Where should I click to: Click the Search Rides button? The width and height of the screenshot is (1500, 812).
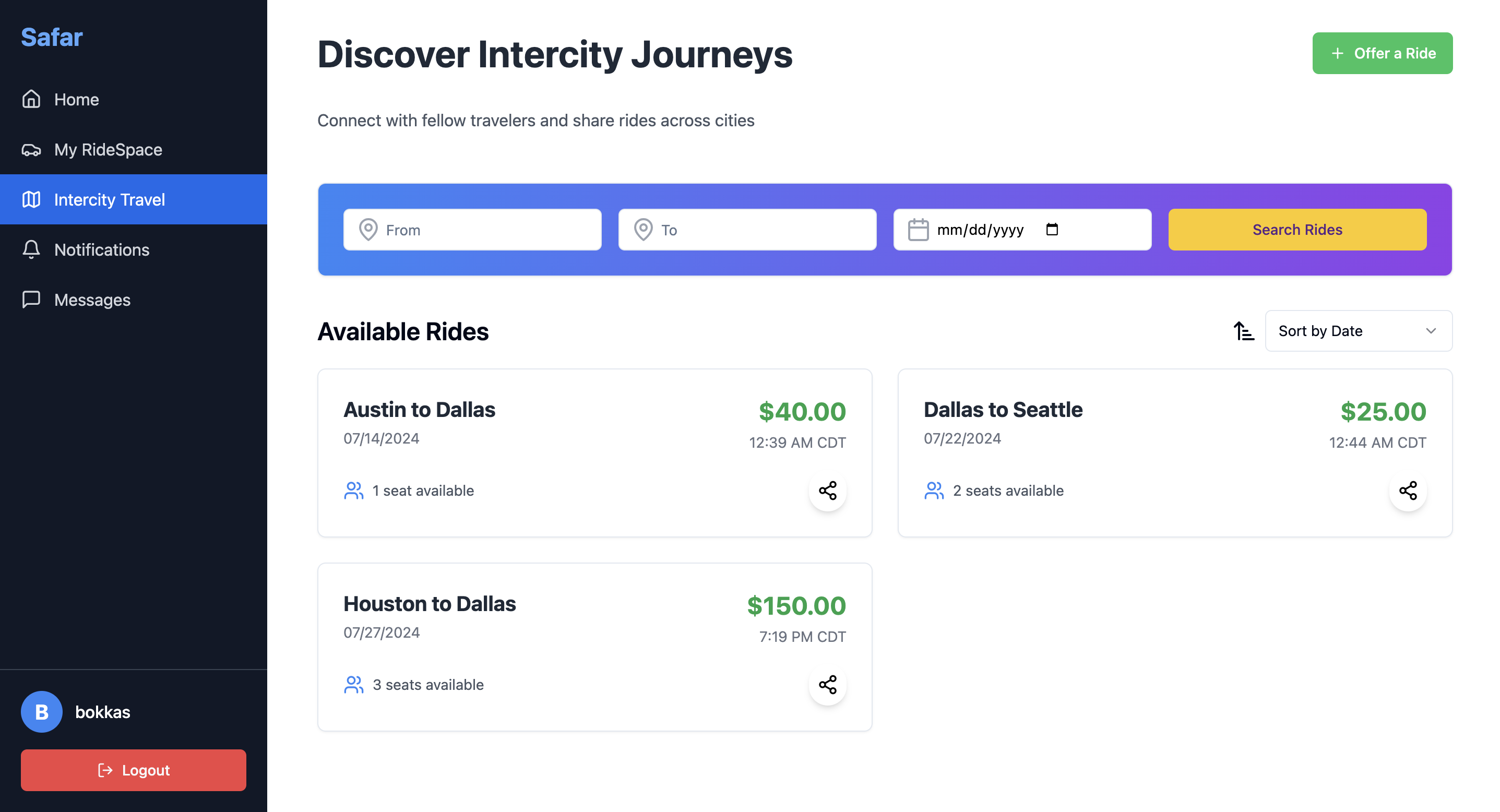(x=1297, y=229)
